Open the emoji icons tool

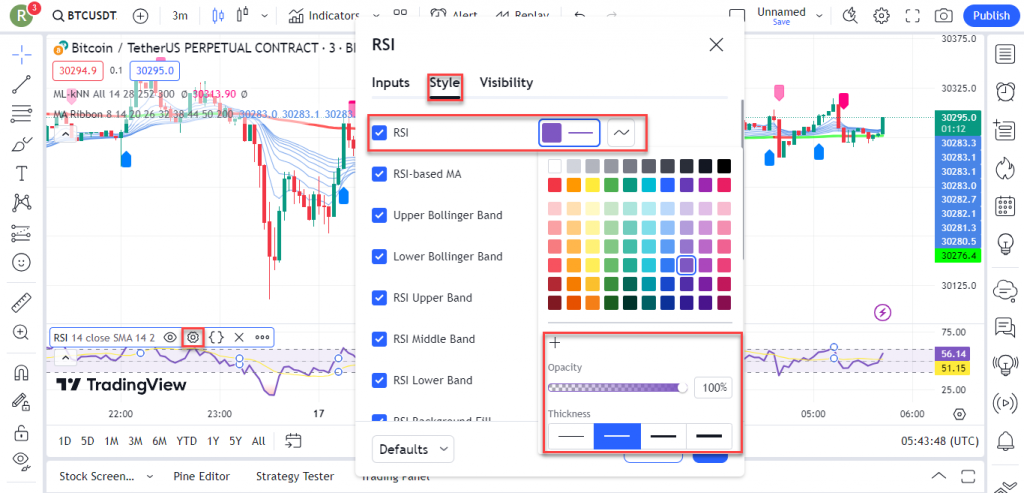pyautogui.click(x=22, y=262)
